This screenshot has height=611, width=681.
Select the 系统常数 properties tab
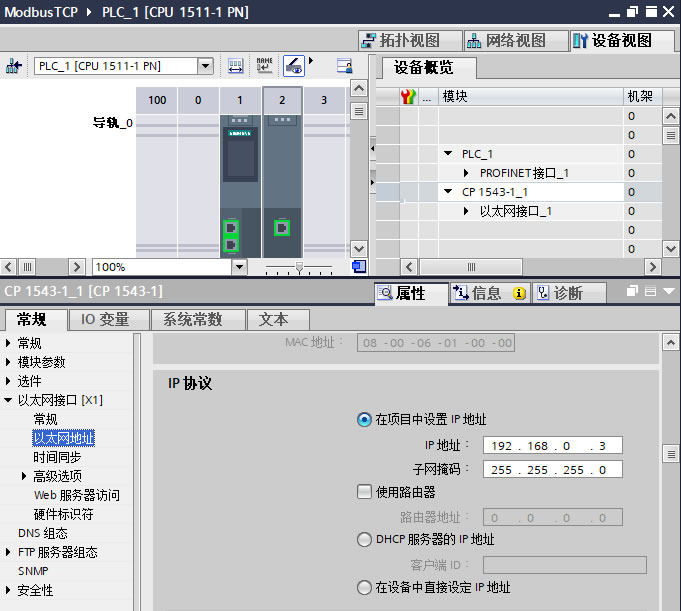tap(198, 320)
